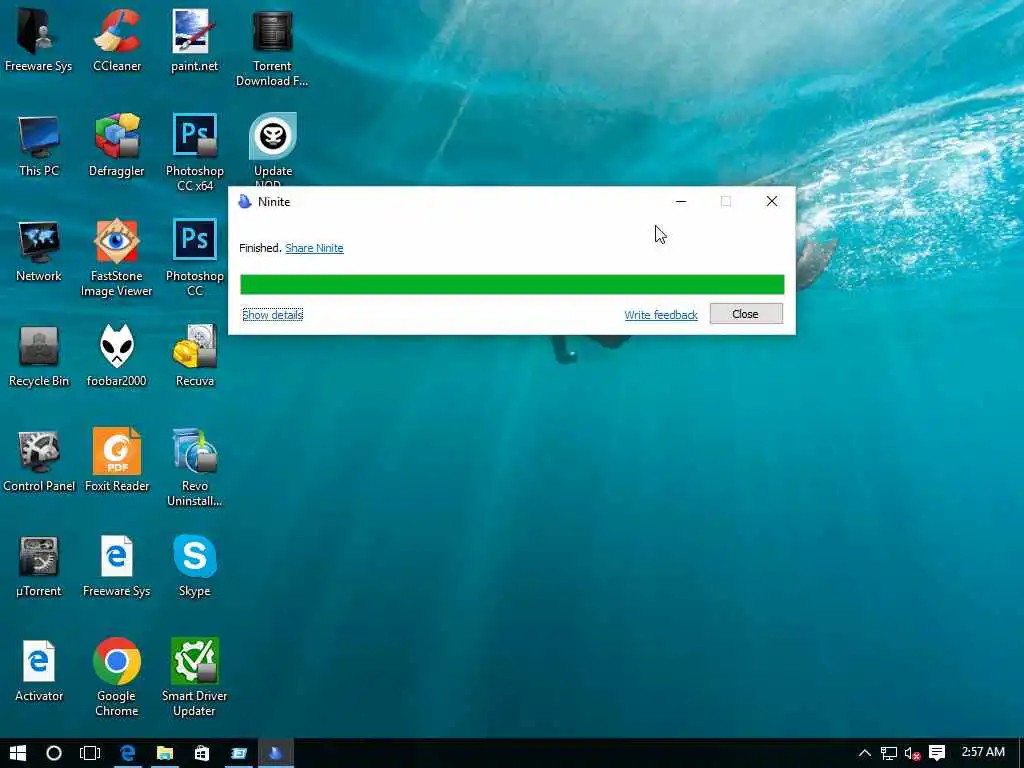The image size is (1024, 768).
Task: Click the Ninite title bar logo icon
Action: click(x=245, y=201)
